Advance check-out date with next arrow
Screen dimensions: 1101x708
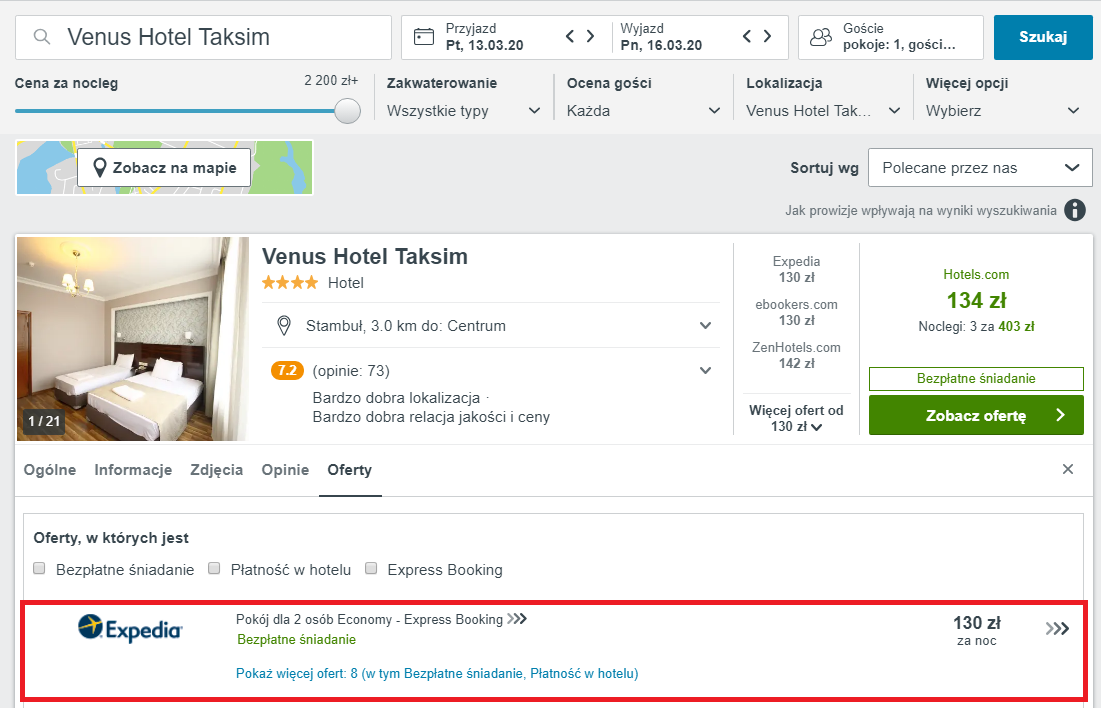[767, 37]
